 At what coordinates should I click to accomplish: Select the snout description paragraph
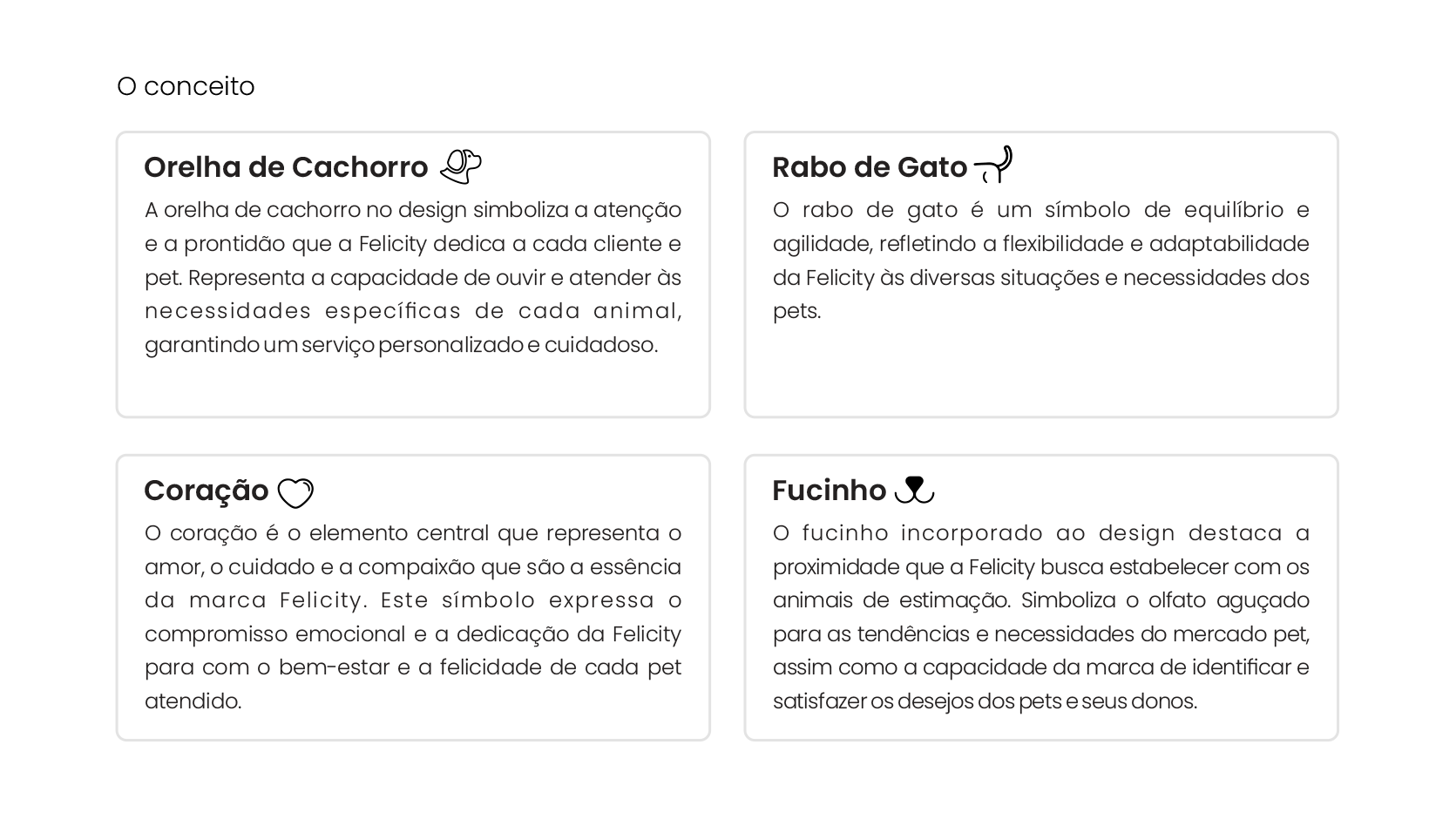pyautogui.click(x=1040, y=617)
